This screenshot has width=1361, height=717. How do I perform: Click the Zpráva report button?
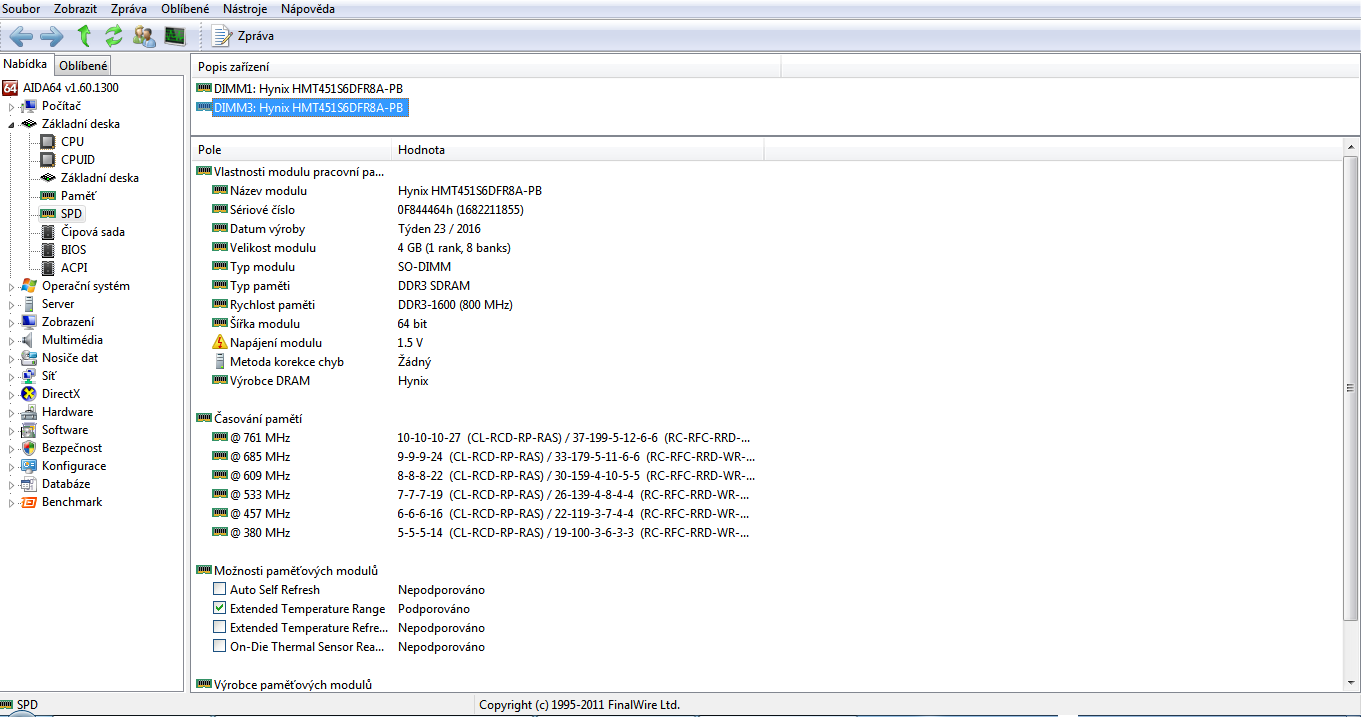point(243,36)
